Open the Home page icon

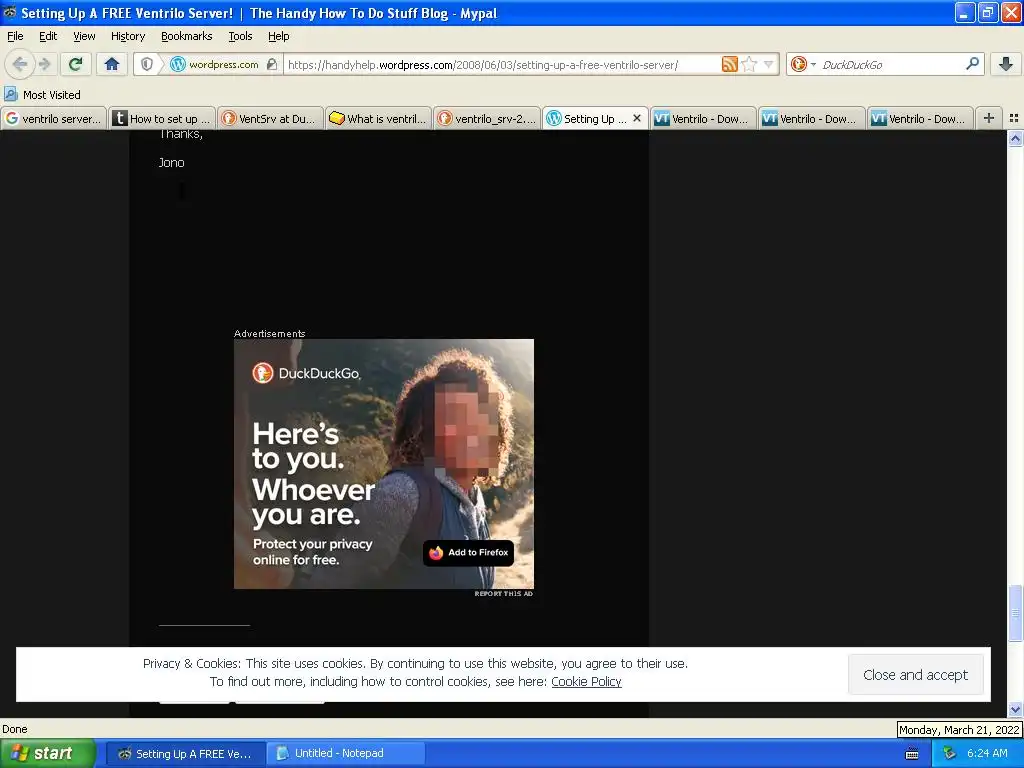coord(112,64)
